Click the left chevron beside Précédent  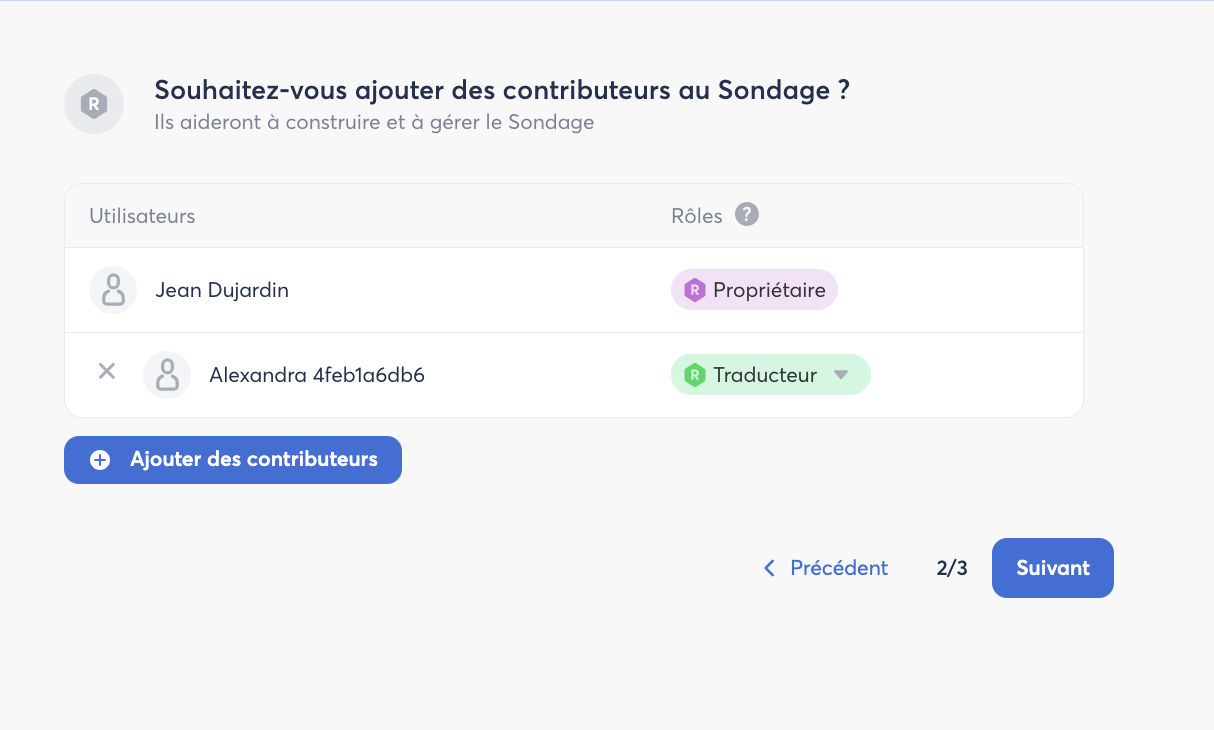pyautogui.click(x=769, y=568)
